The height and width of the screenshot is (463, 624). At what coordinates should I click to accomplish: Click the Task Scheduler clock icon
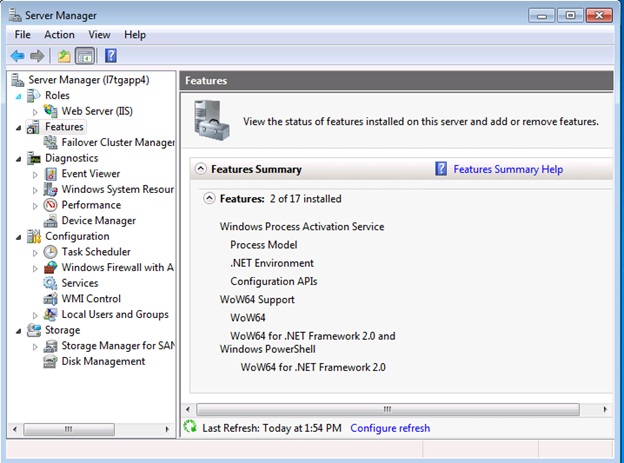(x=50, y=252)
